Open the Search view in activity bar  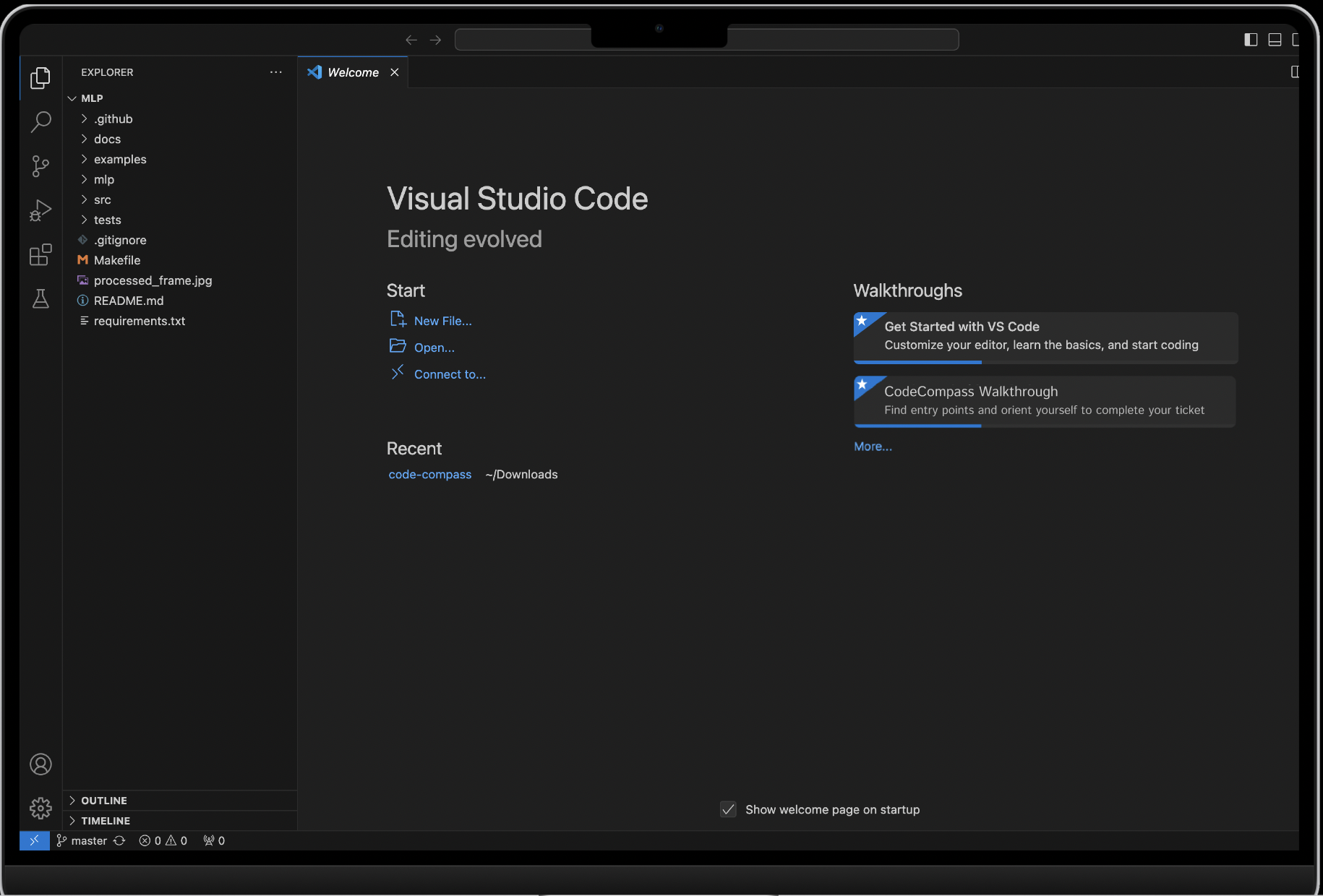coord(40,121)
